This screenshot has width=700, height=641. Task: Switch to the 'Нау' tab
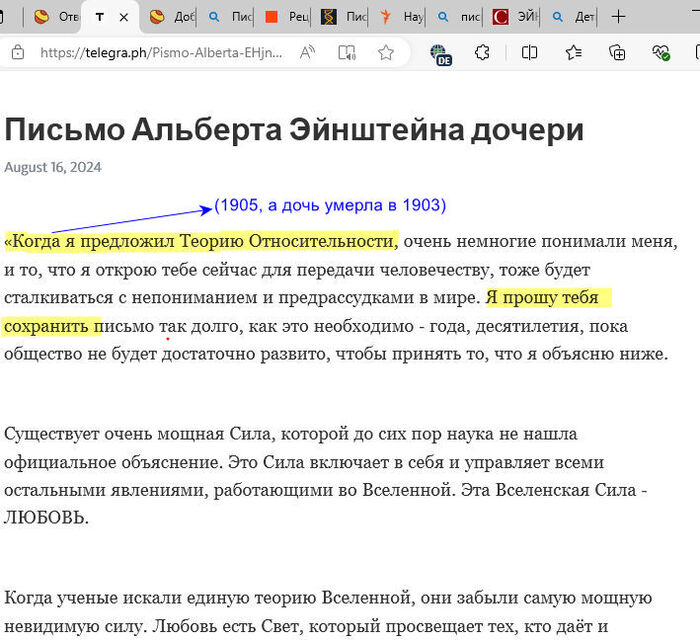[x=401, y=17]
